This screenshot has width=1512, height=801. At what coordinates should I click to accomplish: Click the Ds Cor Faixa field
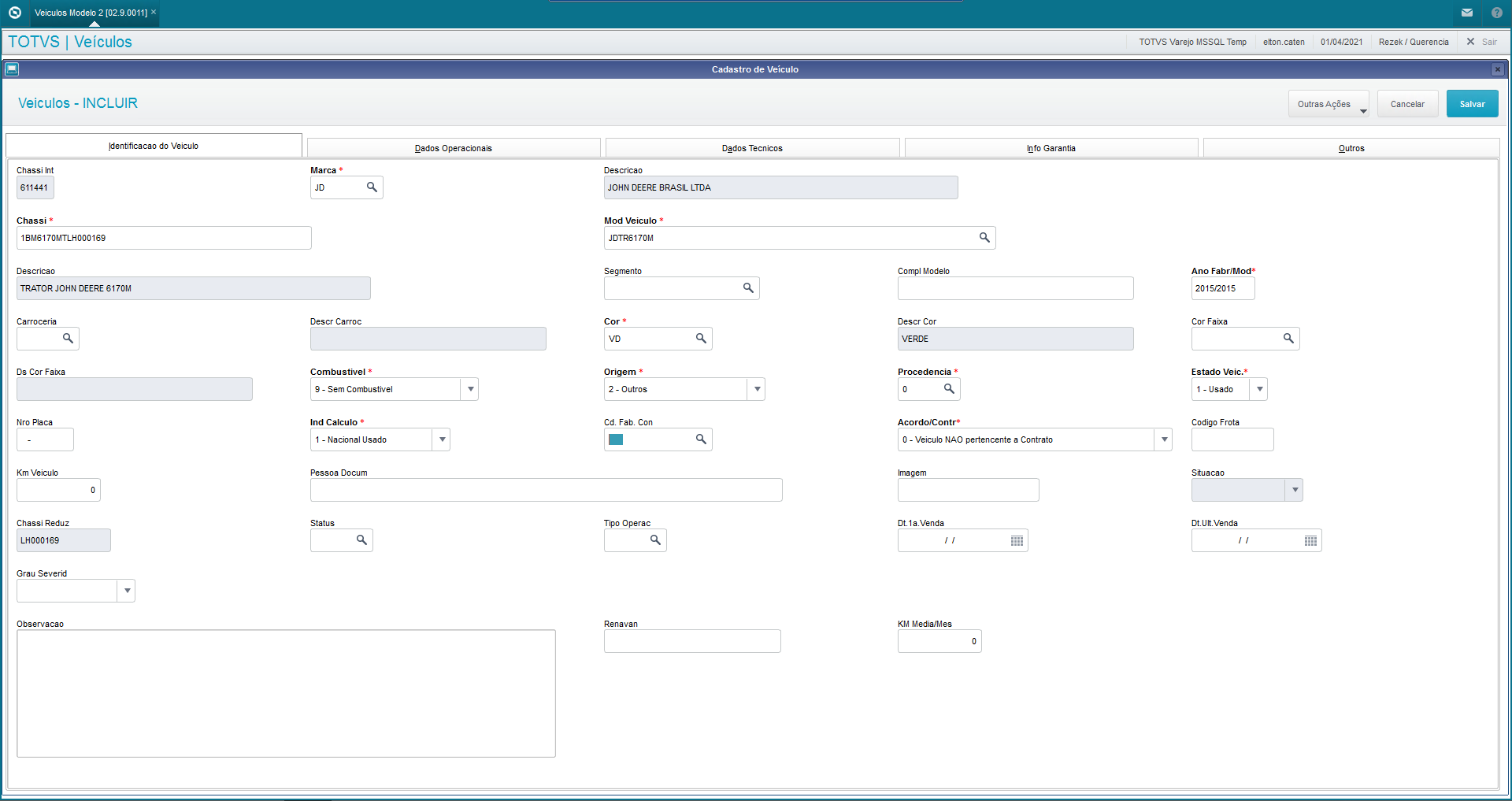[135, 389]
